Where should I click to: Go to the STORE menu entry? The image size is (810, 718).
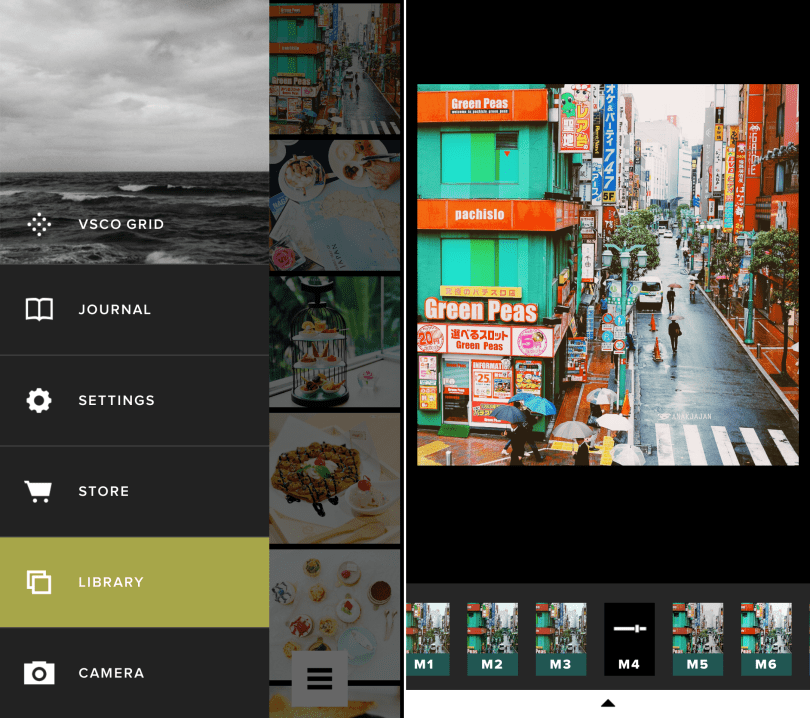(x=104, y=491)
